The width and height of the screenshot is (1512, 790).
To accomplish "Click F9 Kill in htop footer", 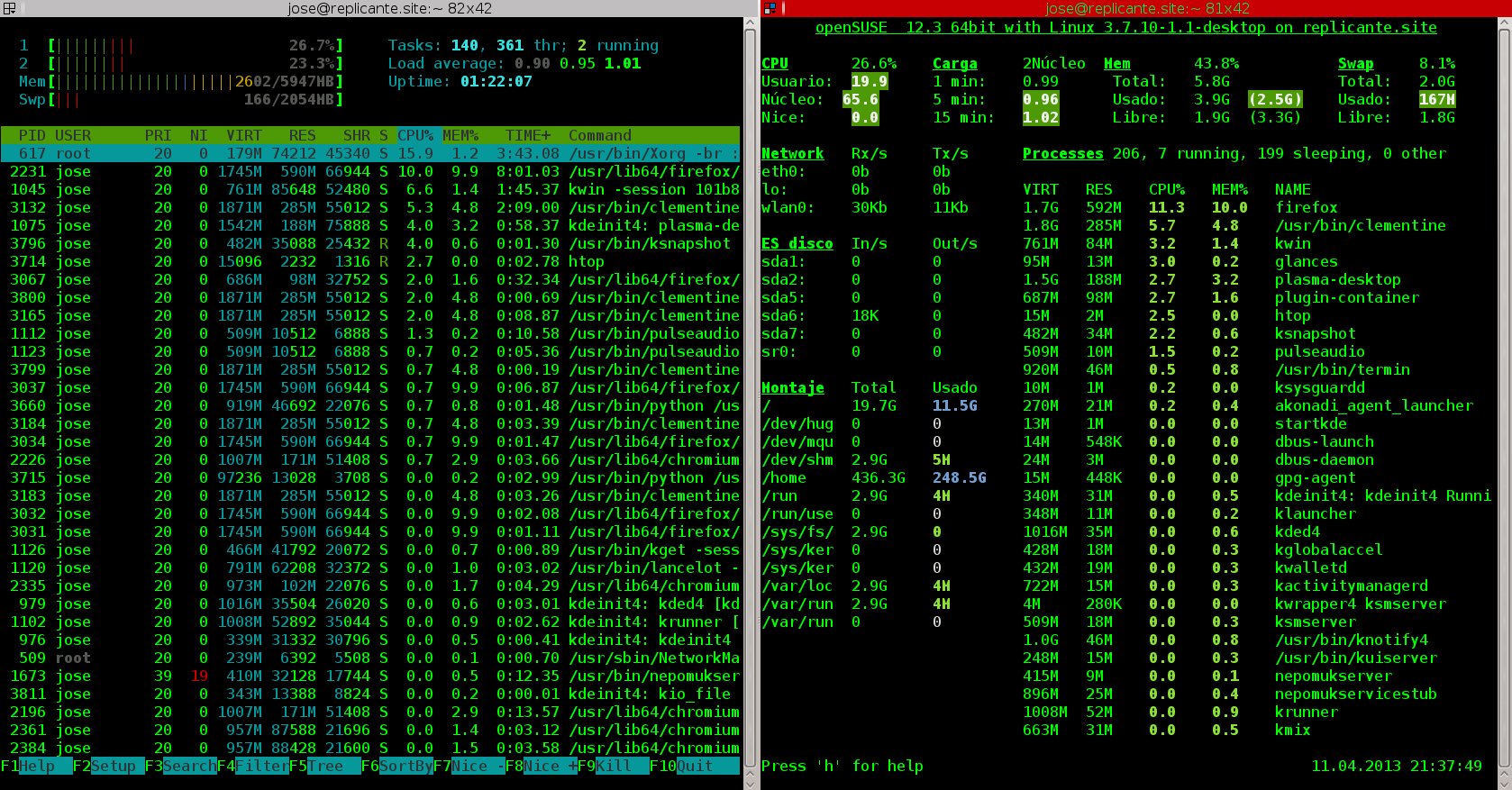I will (x=614, y=766).
